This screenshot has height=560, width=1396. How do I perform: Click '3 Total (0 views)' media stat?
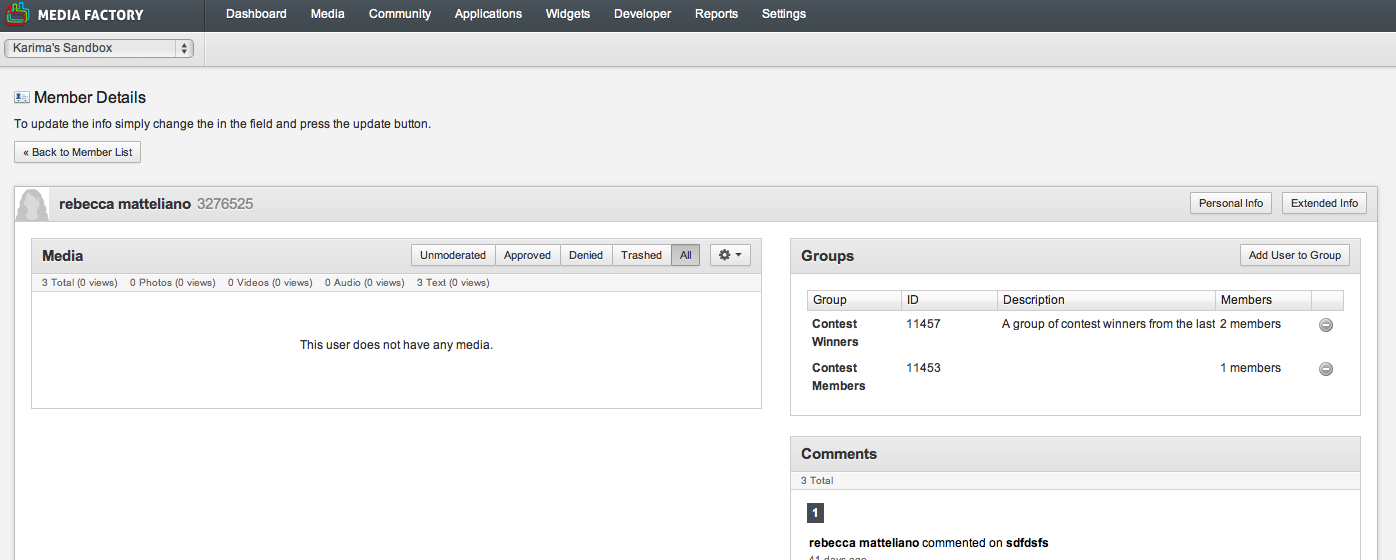coord(80,283)
